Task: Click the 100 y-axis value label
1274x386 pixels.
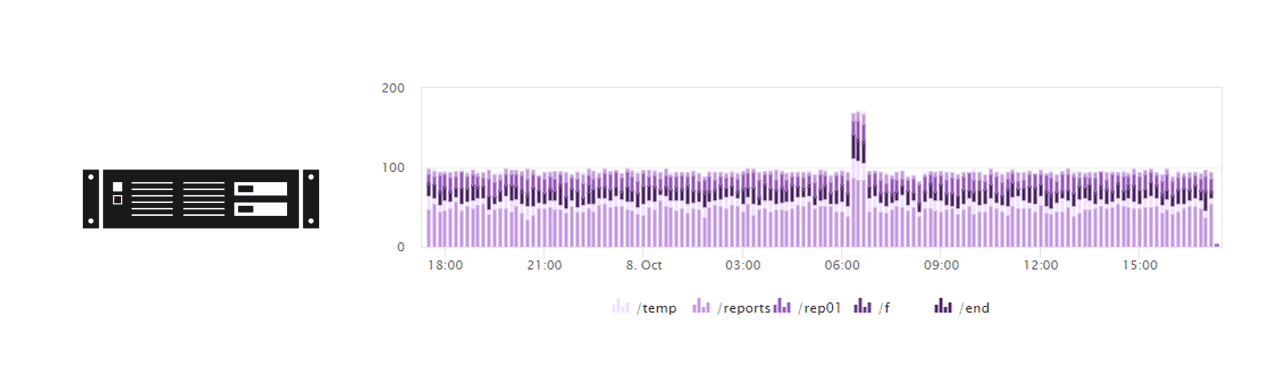Action: click(x=393, y=167)
